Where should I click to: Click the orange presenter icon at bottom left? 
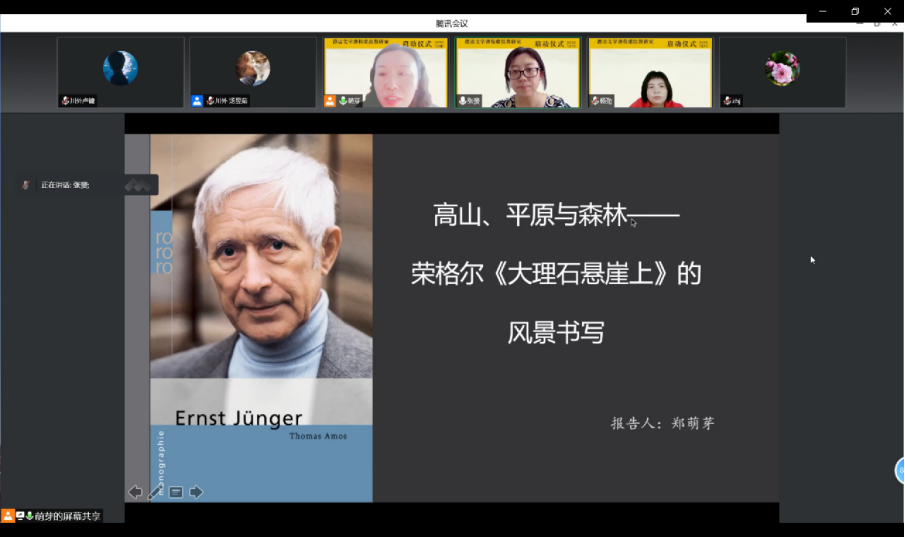pos(8,516)
